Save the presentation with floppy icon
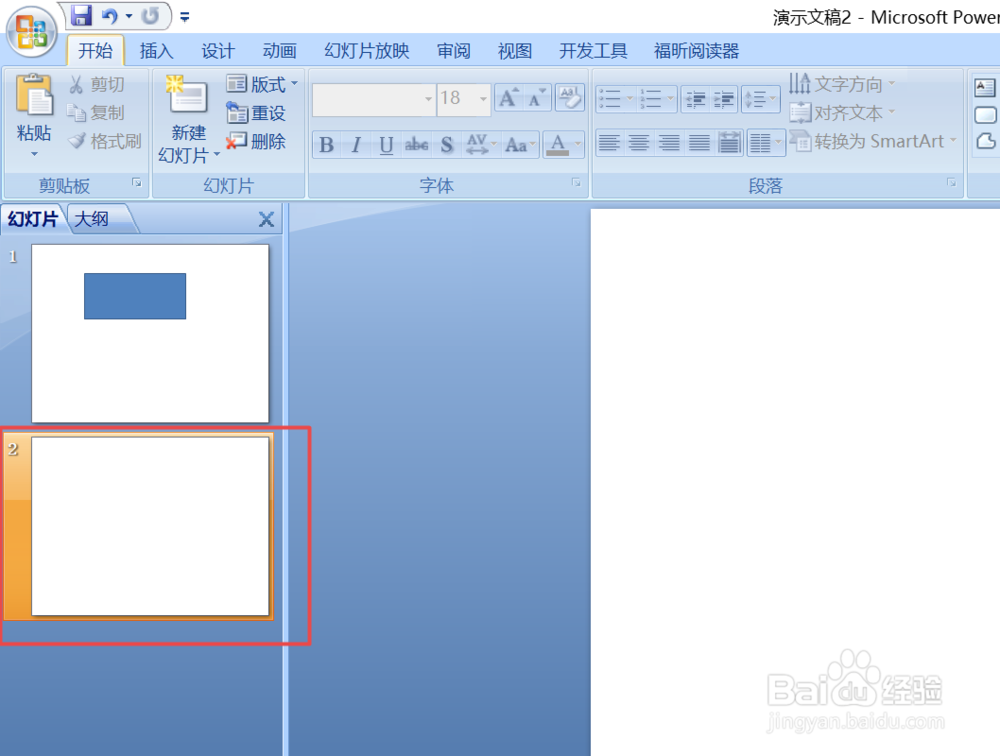This screenshot has width=1000, height=756. pyautogui.click(x=81, y=15)
